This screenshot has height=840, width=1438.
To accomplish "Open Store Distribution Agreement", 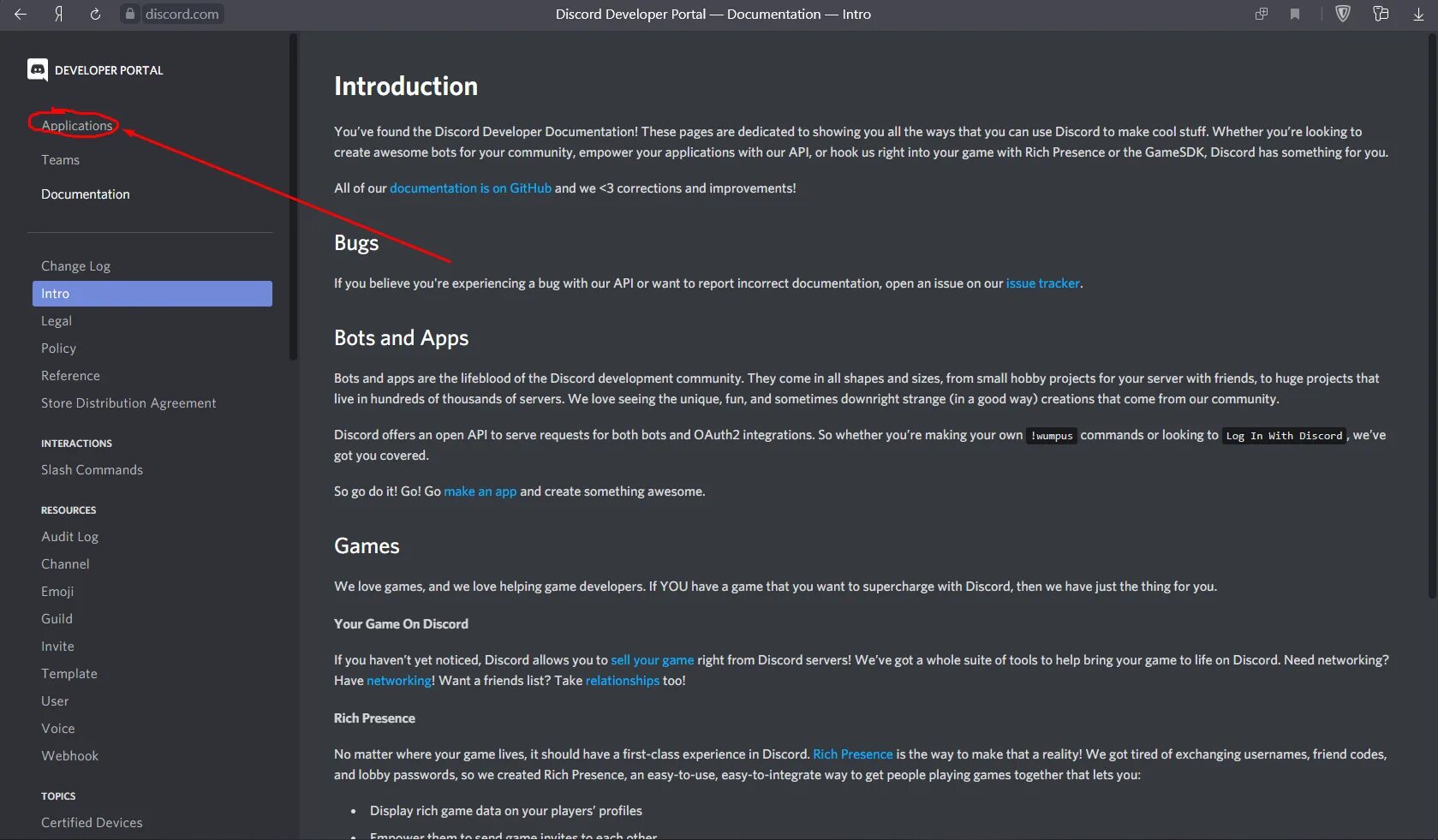I will [x=128, y=403].
